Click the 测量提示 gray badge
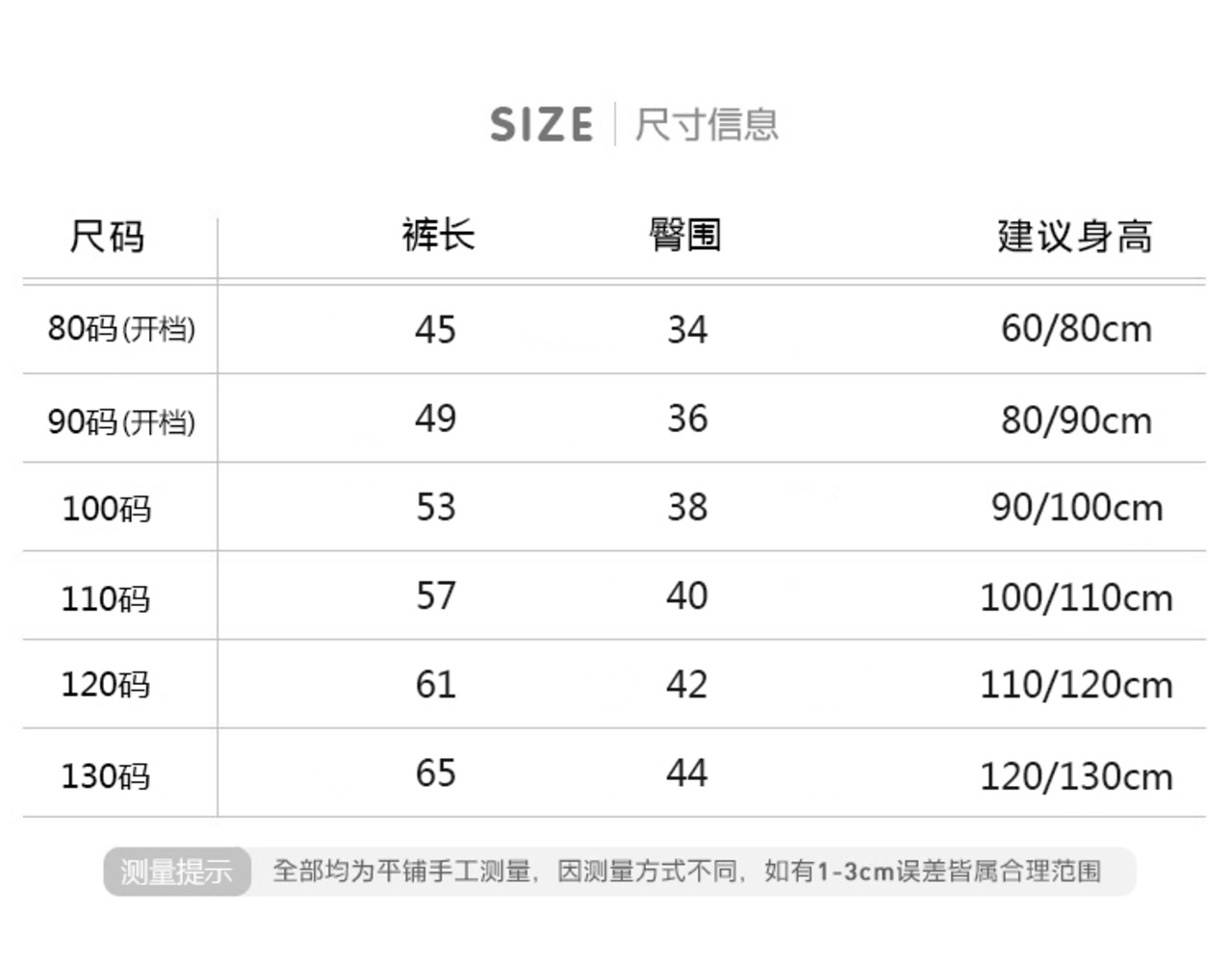 [x=177, y=872]
